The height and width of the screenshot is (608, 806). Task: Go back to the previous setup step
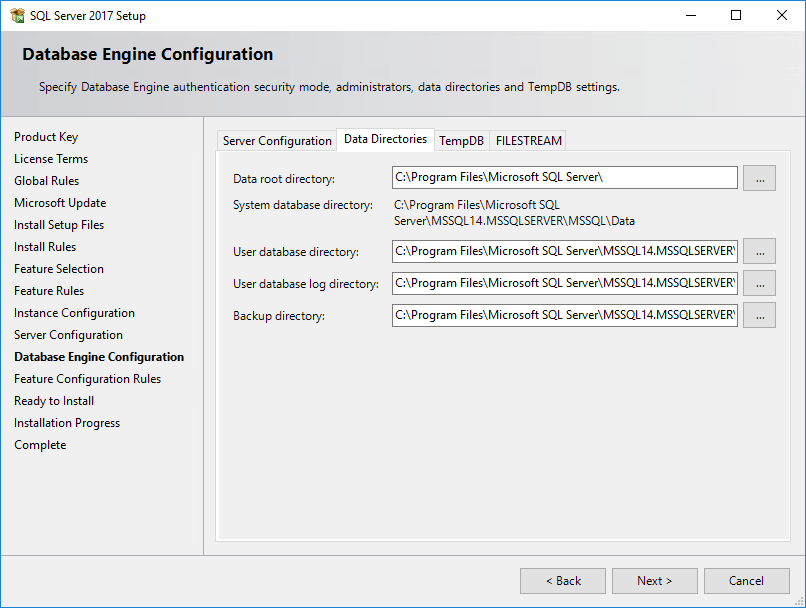point(563,581)
